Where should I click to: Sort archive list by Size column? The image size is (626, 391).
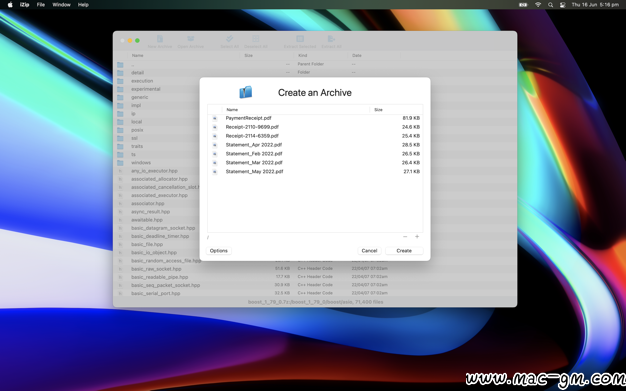pos(396,109)
